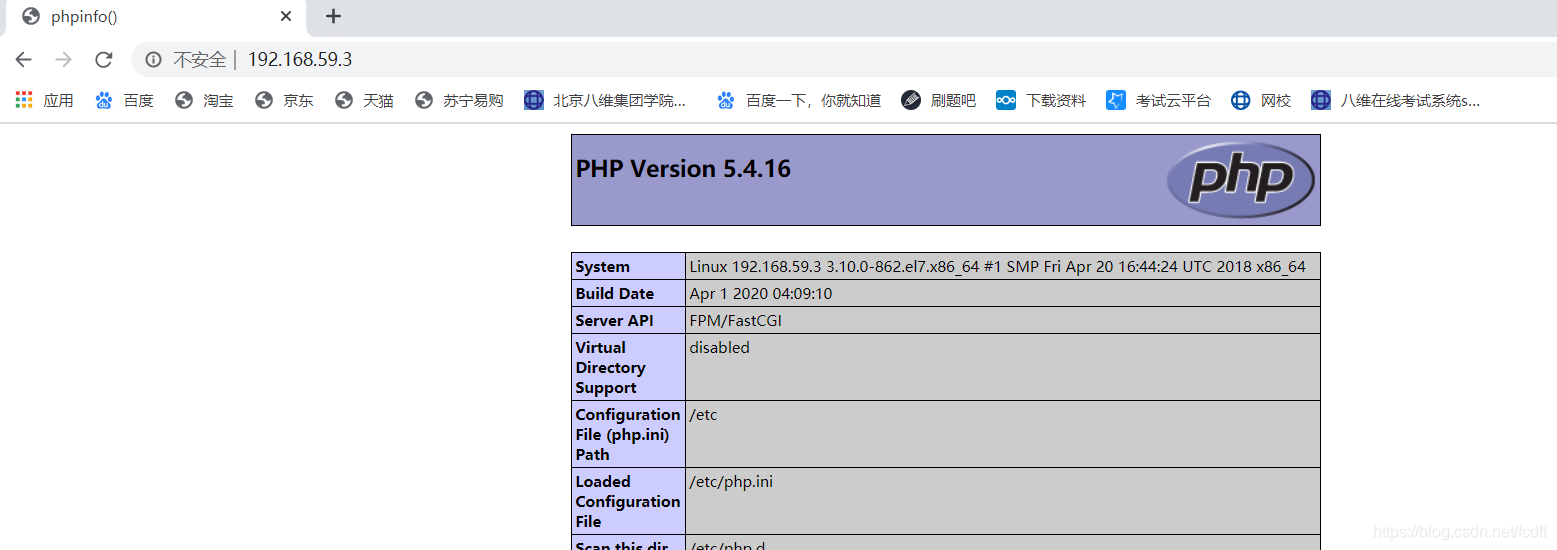1557x550 pixels.
Task: Click the Loaded Configuration File label
Action: coord(627,502)
